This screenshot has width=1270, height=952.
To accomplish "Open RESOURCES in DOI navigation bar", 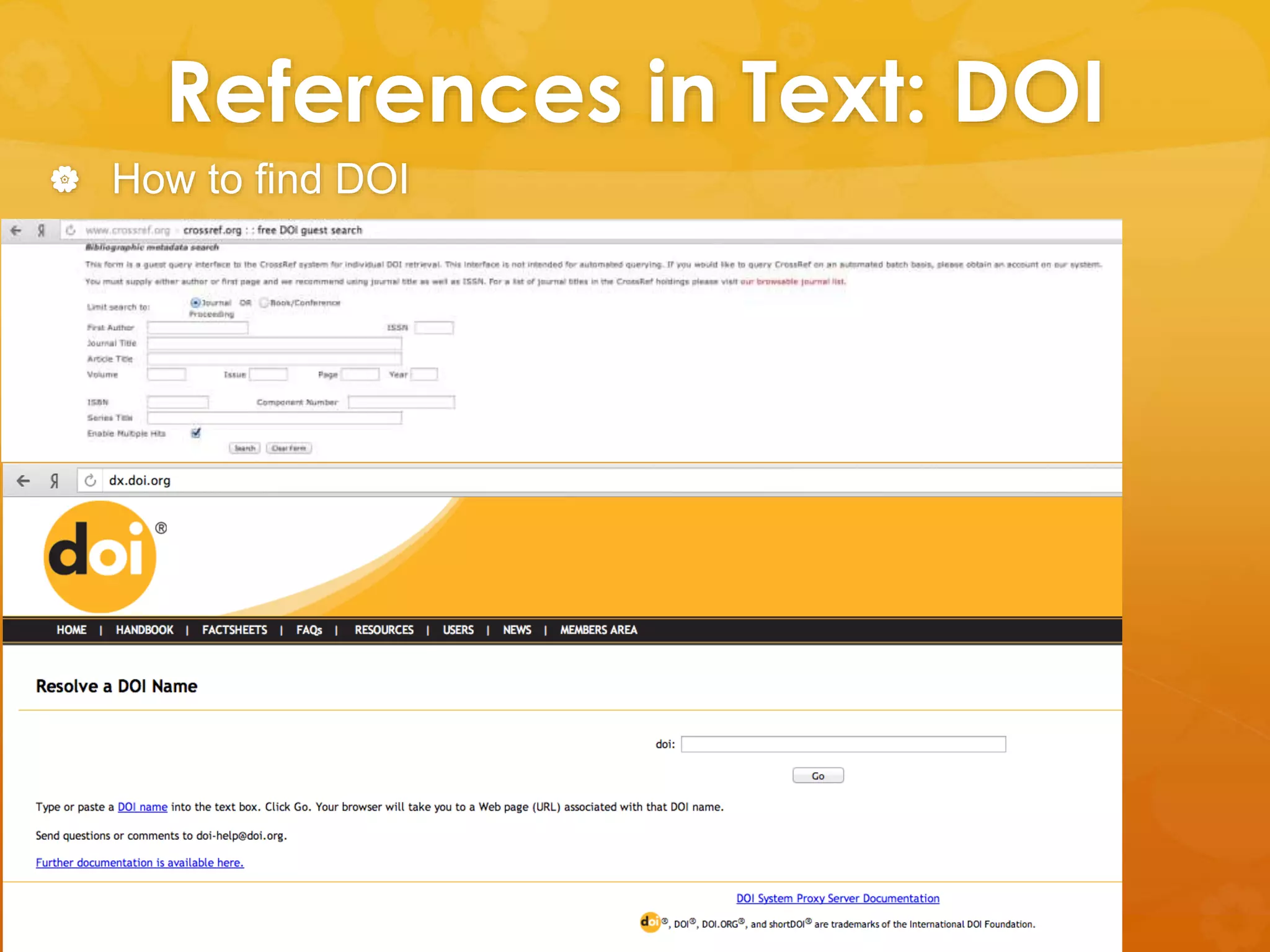I will 384,630.
